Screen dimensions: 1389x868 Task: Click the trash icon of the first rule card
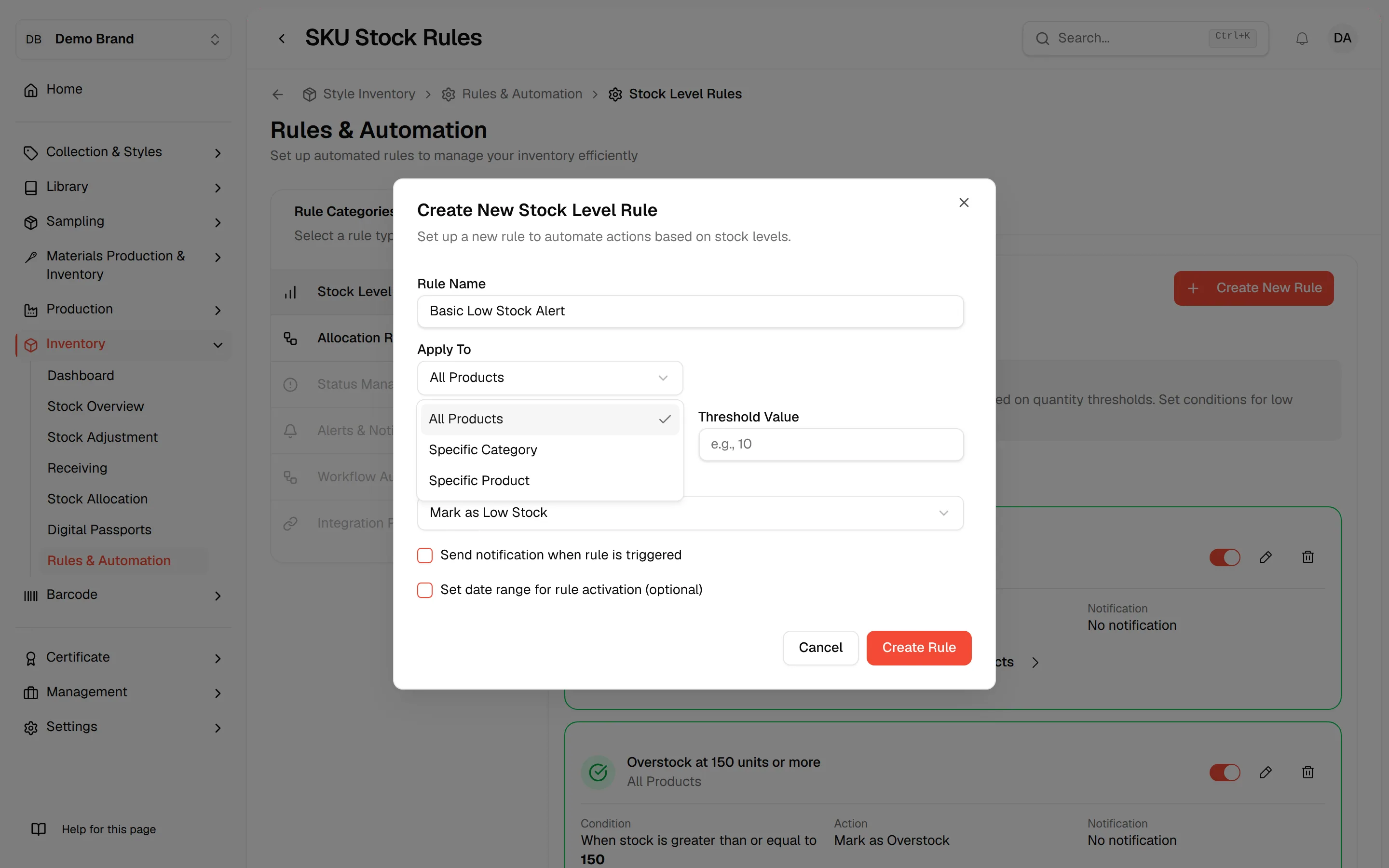[1307, 557]
